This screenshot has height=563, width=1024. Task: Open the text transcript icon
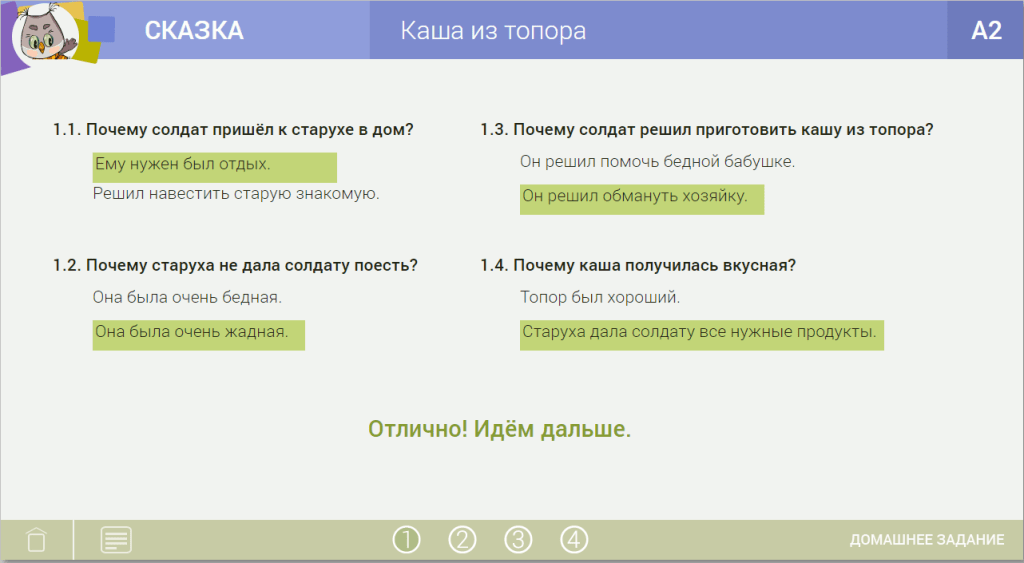click(116, 540)
